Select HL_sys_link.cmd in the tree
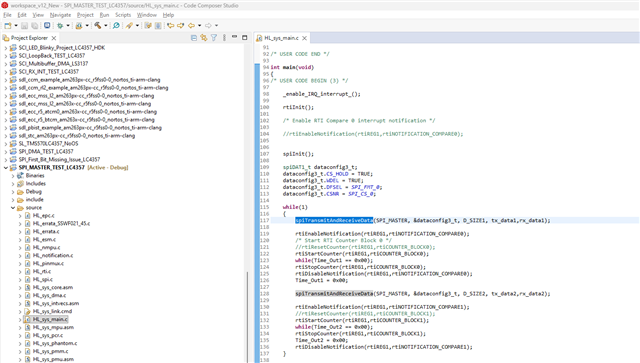Viewport: 640px width, 363px height. pos(52,312)
